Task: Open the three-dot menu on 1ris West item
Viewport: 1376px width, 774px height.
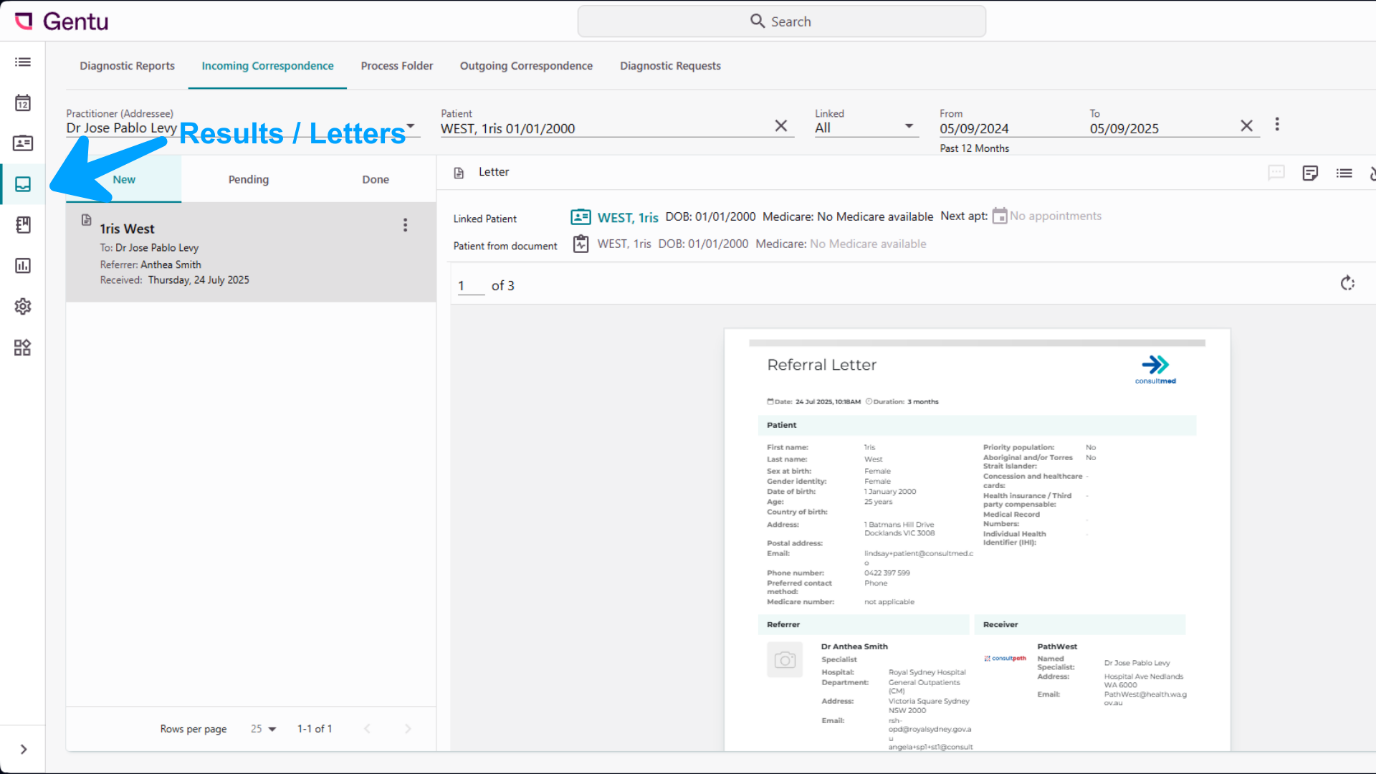Action: 405,226
